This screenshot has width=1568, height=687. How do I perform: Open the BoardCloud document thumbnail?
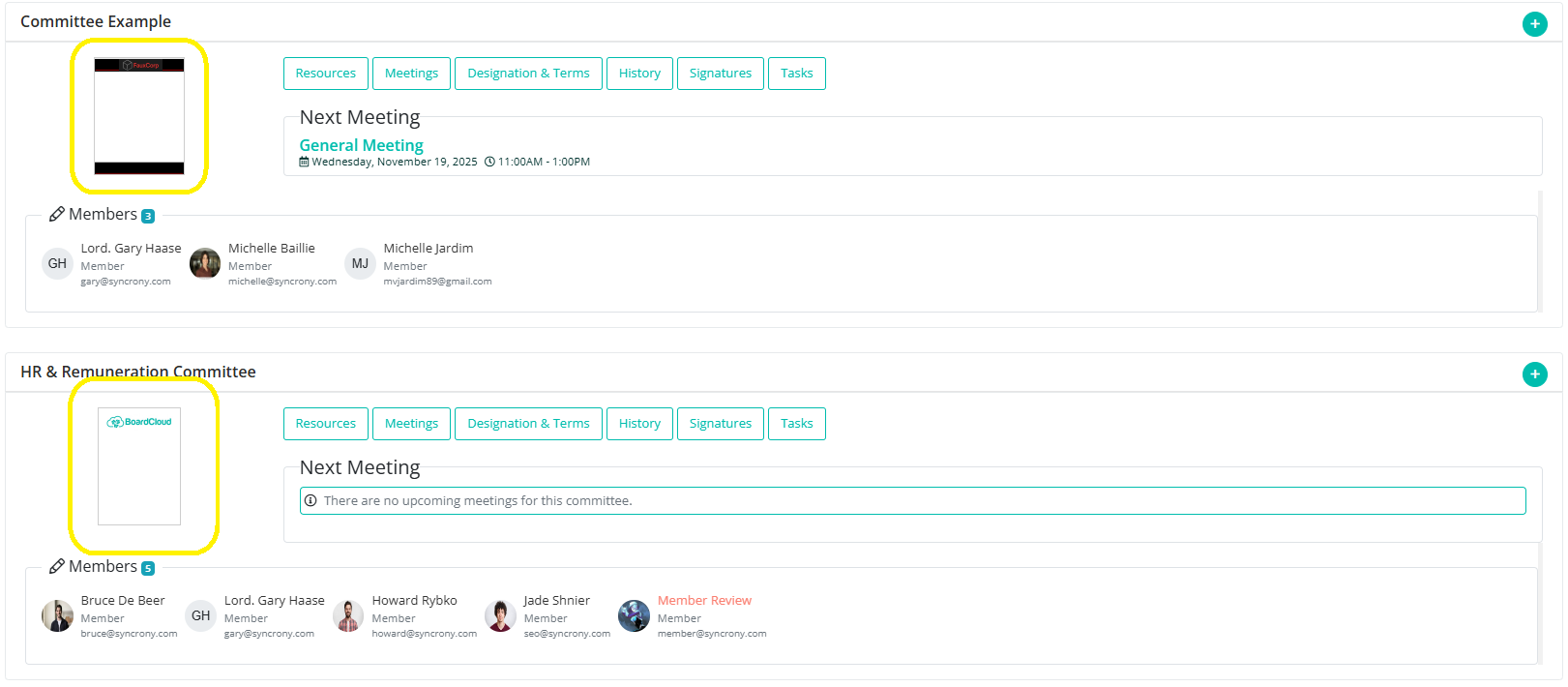[139, 466]
